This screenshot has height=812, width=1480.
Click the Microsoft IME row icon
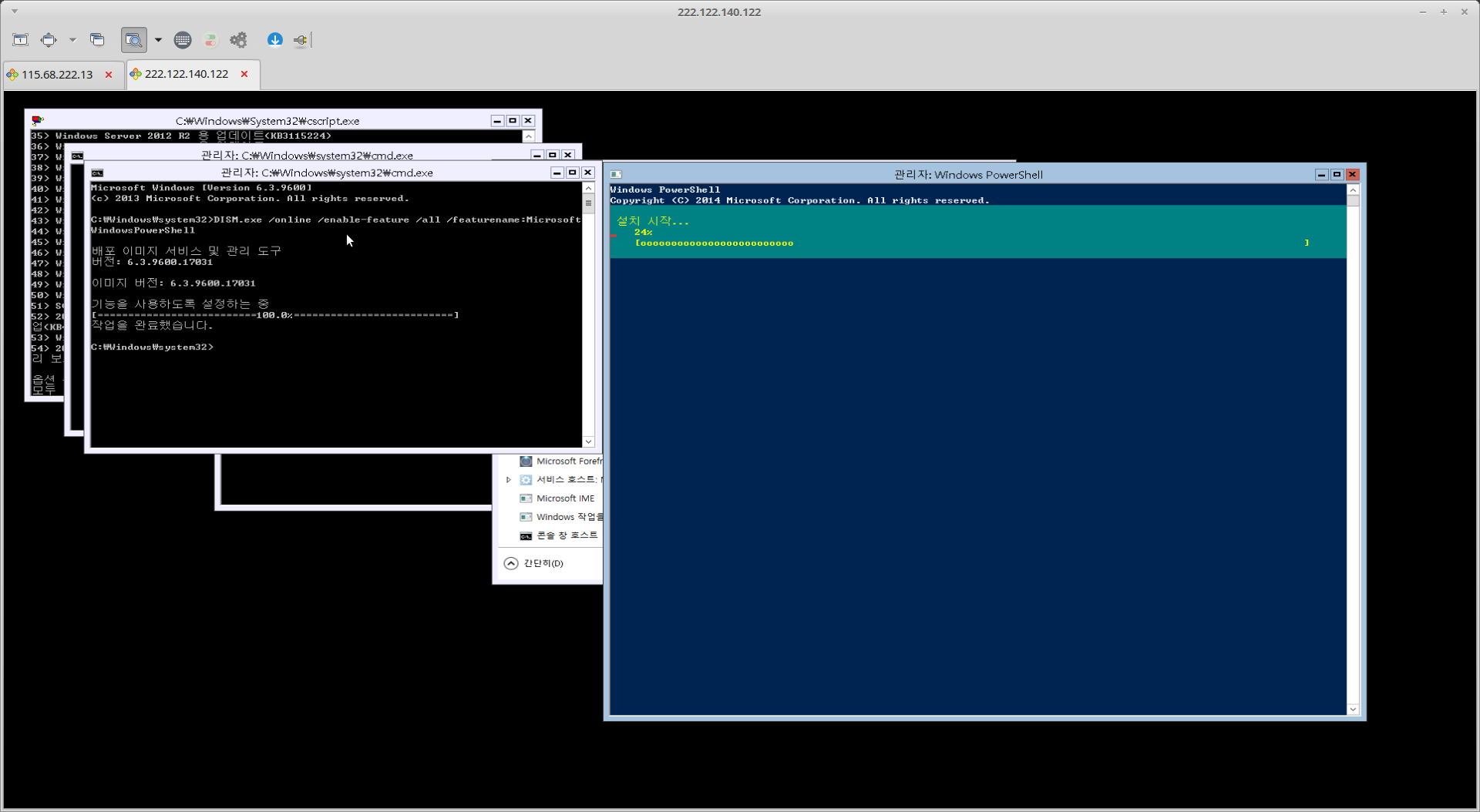tap(526, 498)
